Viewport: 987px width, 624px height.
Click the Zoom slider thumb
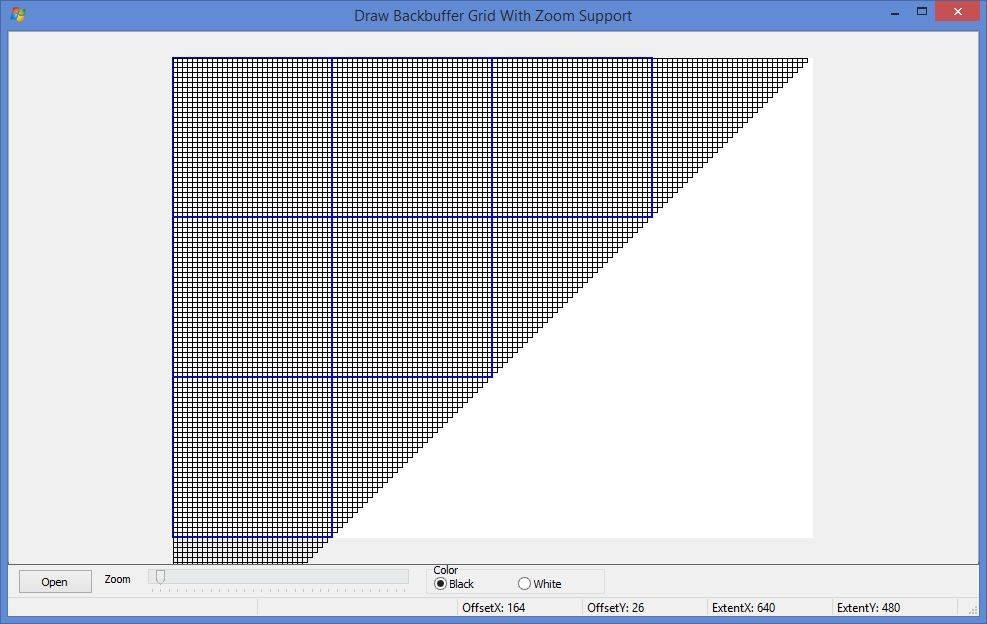(x=161, y=577)
